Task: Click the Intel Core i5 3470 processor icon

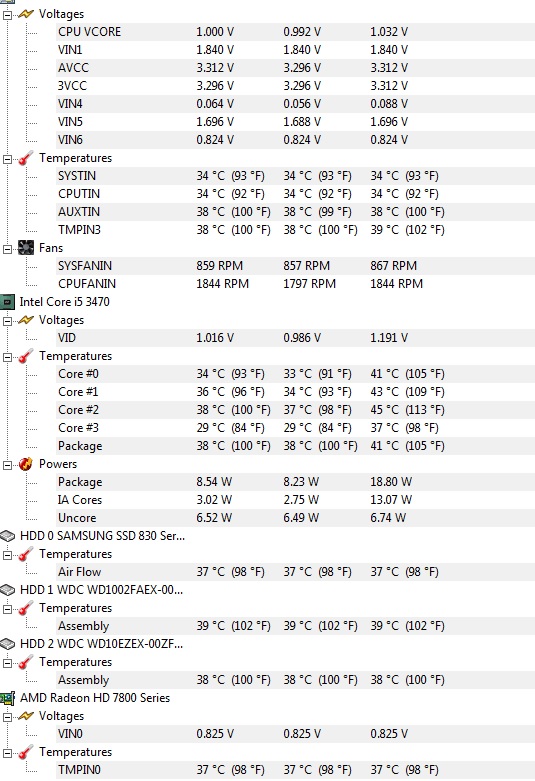Action: (x=7, y=302)
